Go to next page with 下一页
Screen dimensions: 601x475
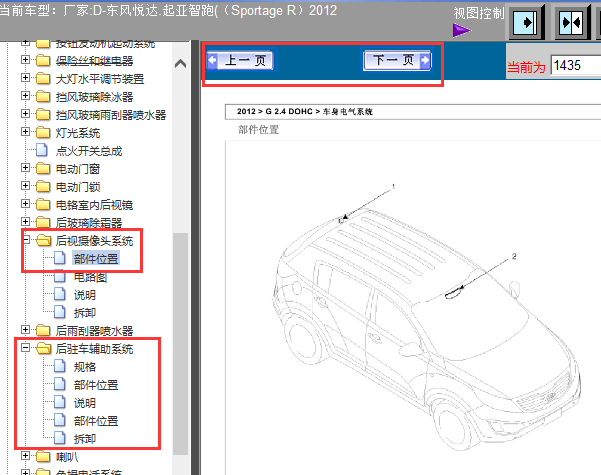click(x=397, y=61)
